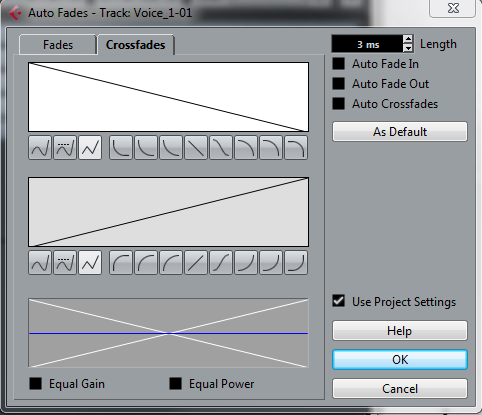Increase the fade Length with the up arrow

408,39
